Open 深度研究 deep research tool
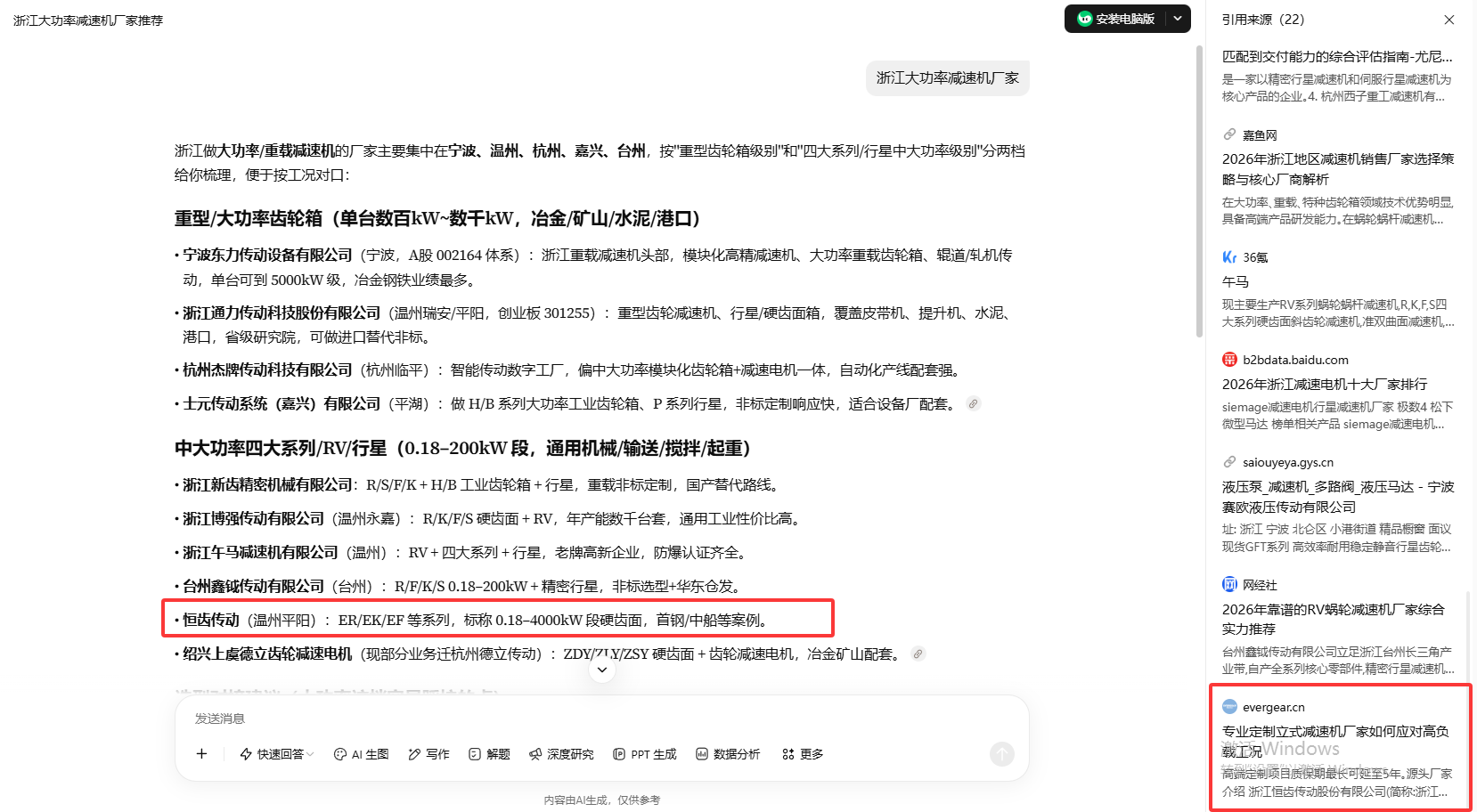 click(x=561, y=754)
